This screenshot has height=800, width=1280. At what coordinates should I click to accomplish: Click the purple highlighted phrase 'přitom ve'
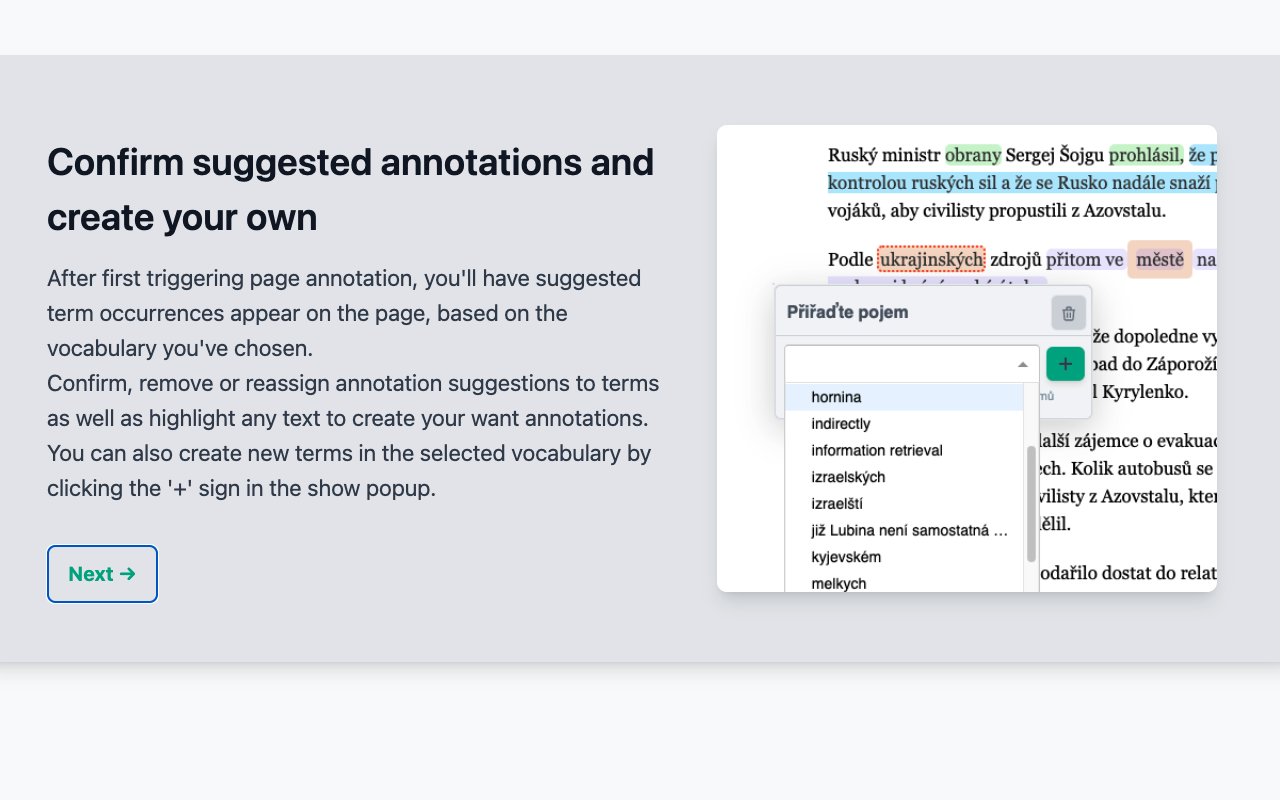pos(1084,259)
